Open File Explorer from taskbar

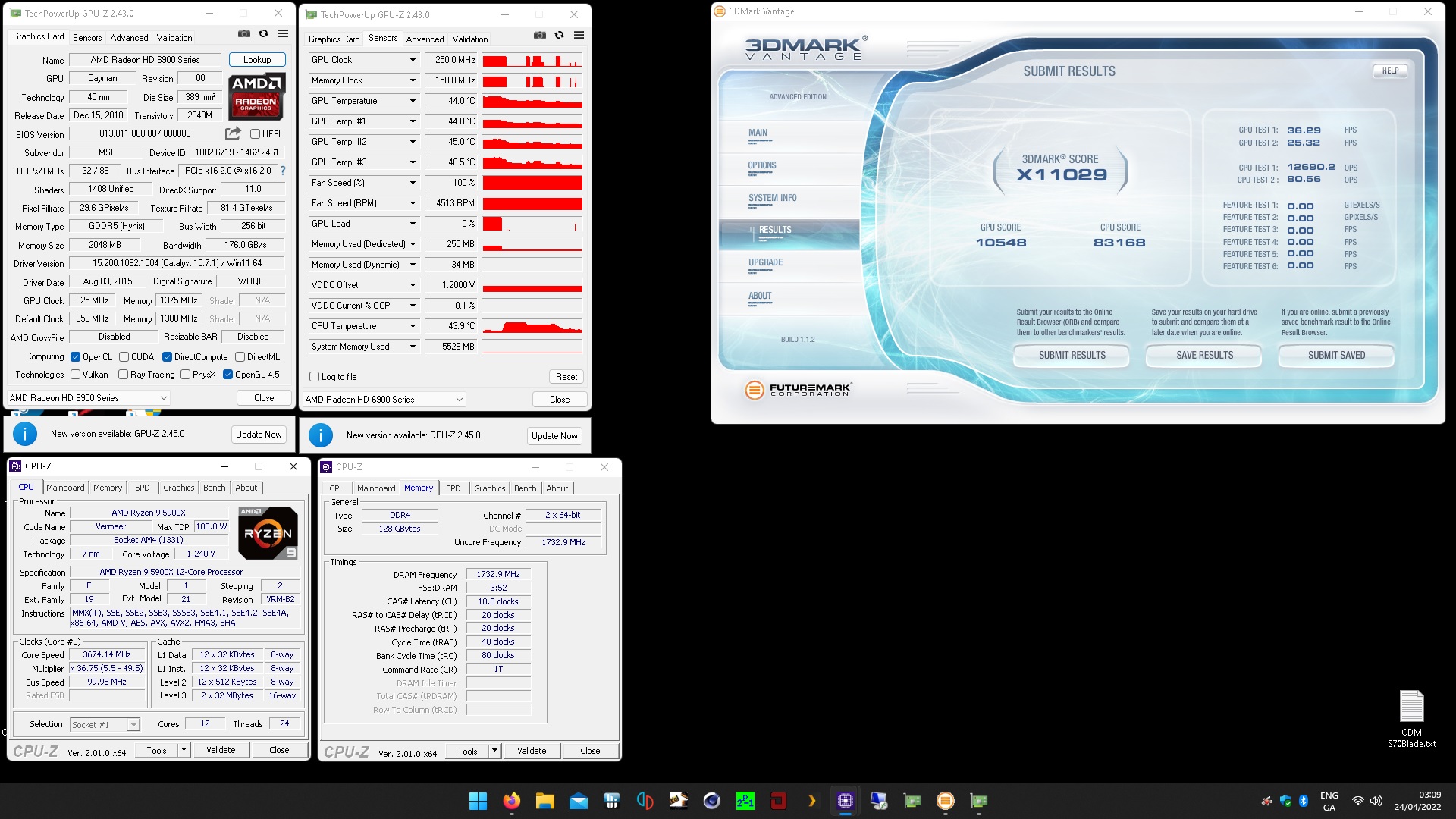coord(544,801)
